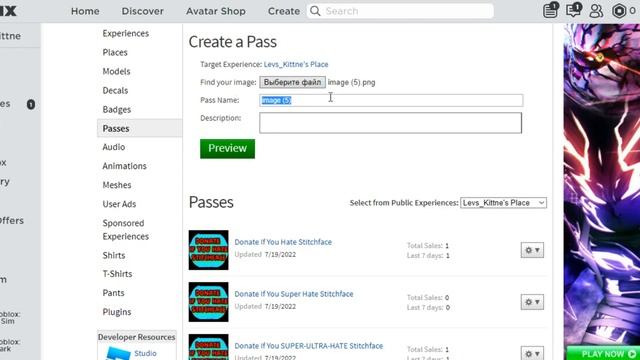This screenshot has height=360, width=640.
Task: Click the Donate If You Super Hate Stitchface thumbnail
Action: pyautogui.click(x=209, y=302)
